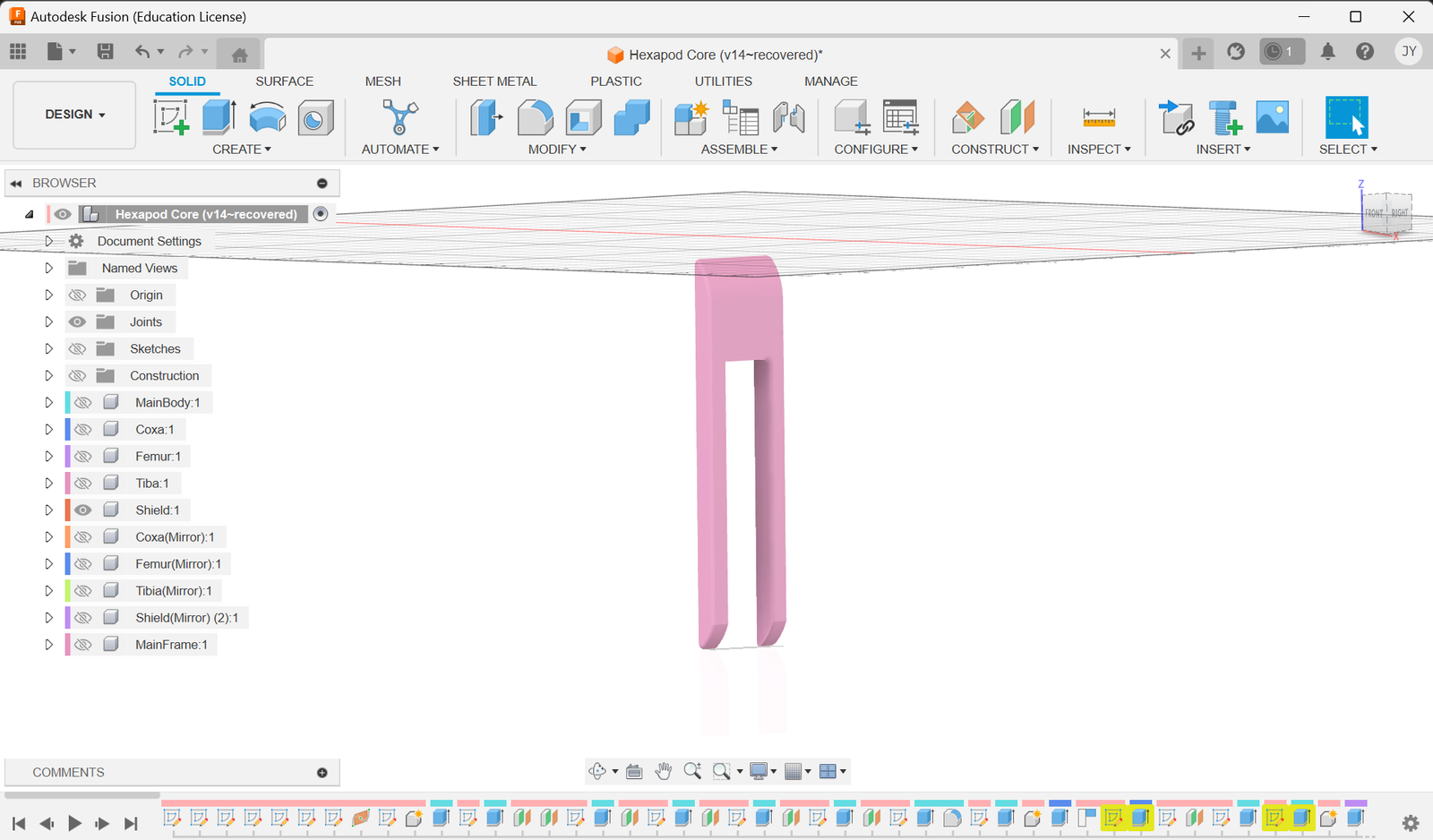Open the Pan tool at the bottom
The image size is (1433, 840).
(x=664, y=771)
